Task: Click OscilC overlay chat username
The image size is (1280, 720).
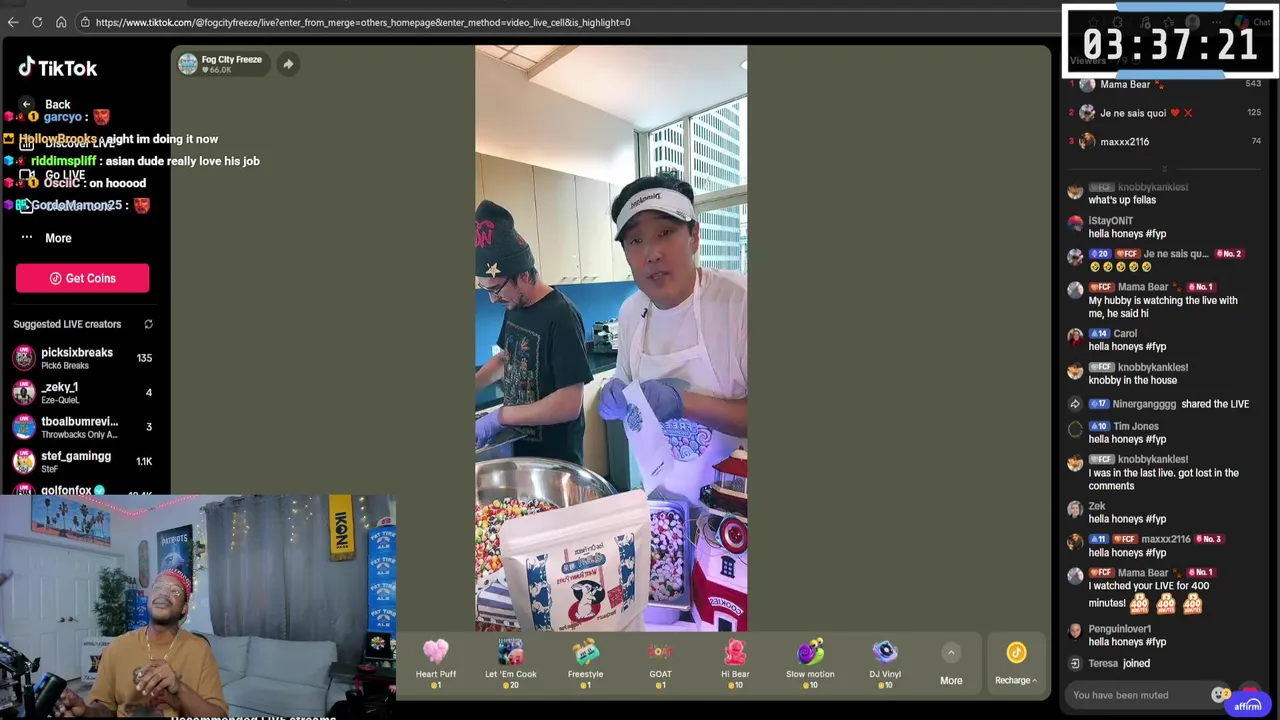Action: coord(62,183)
